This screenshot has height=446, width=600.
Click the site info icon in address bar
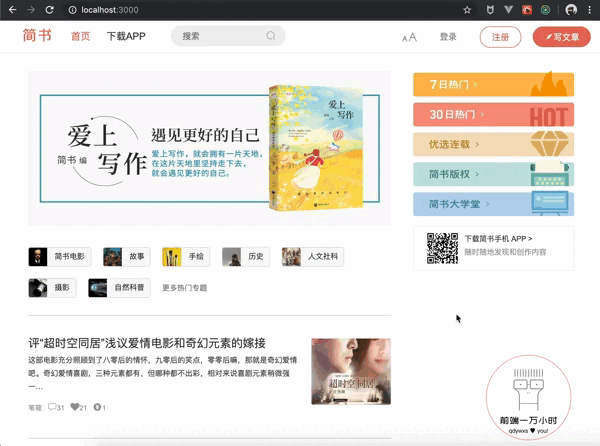click(x=72, y=10)
